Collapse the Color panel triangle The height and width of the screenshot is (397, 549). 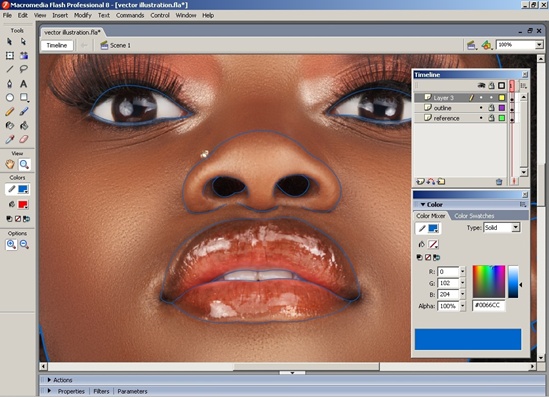[x=423, y=204]
